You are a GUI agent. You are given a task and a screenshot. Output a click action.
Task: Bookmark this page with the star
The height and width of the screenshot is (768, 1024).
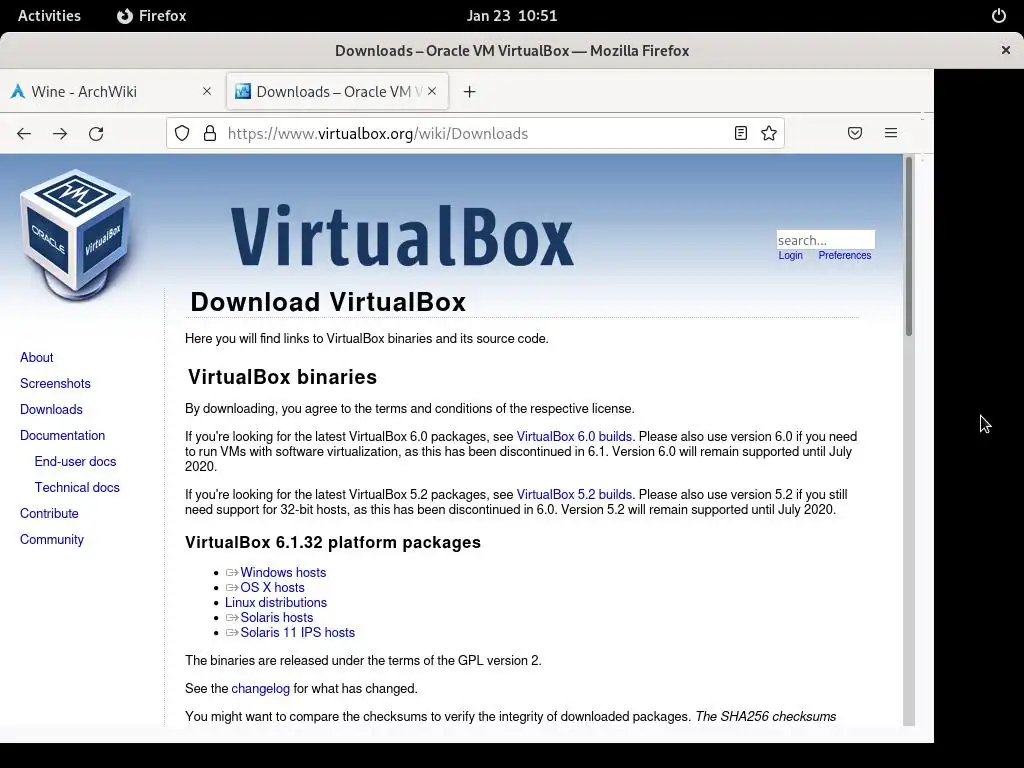pyautogui.click(x=769, y=133)
